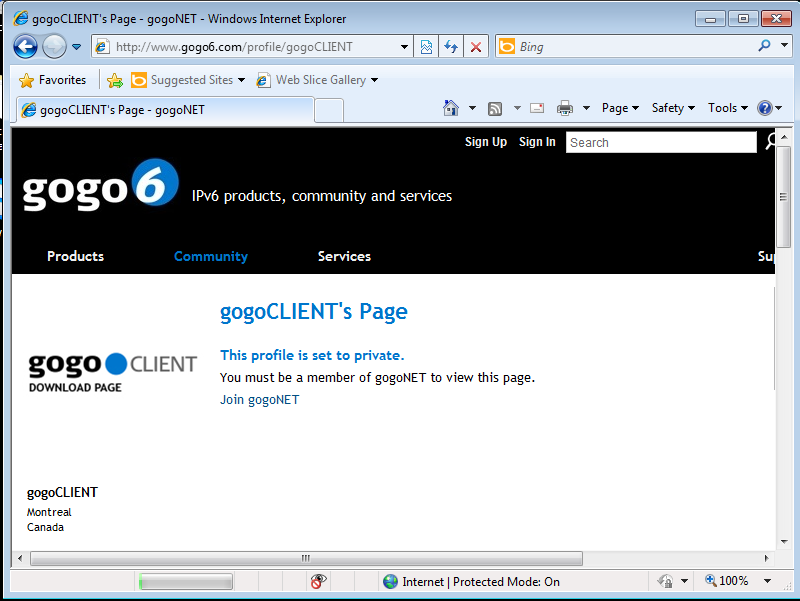Click the gogoCLIENT profile name text
The image size is (800, 601).
[x=62, y=492]
